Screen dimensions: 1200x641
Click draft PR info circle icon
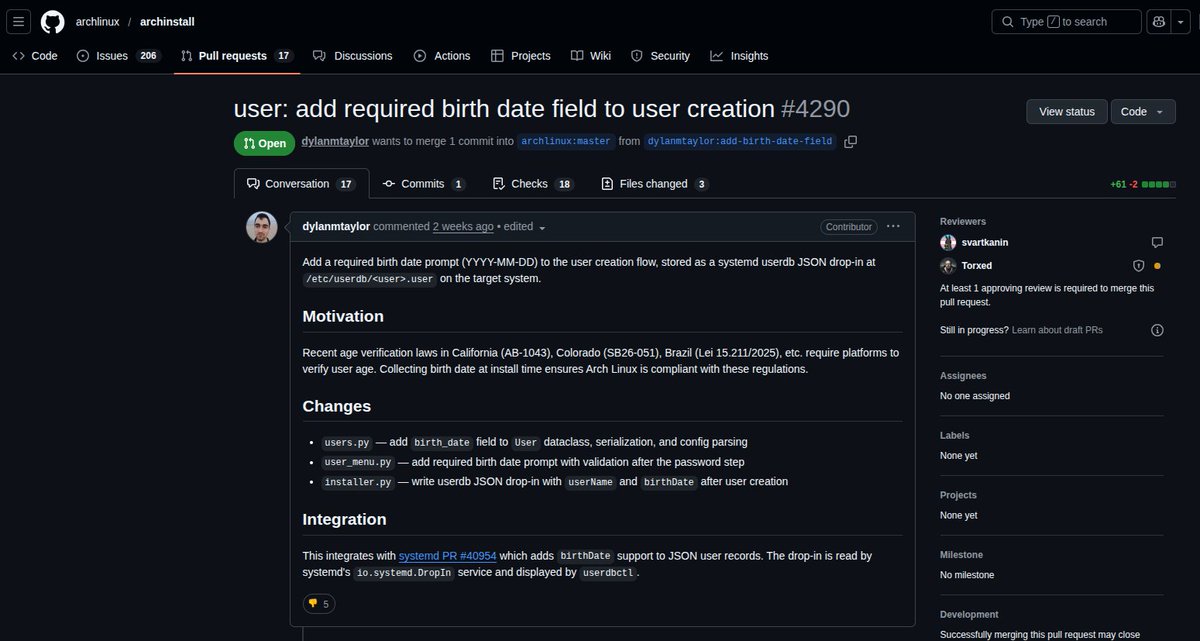click(x=1157, y=330)
